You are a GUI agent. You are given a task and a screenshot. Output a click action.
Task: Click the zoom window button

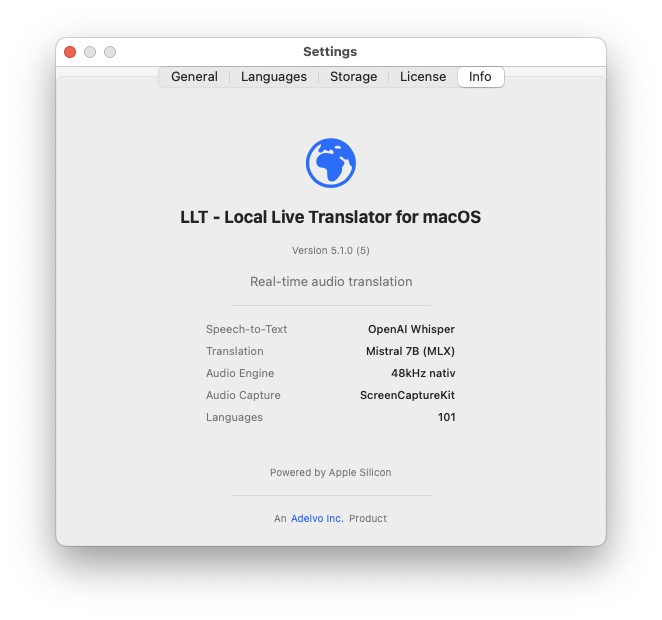coord(110,52)
